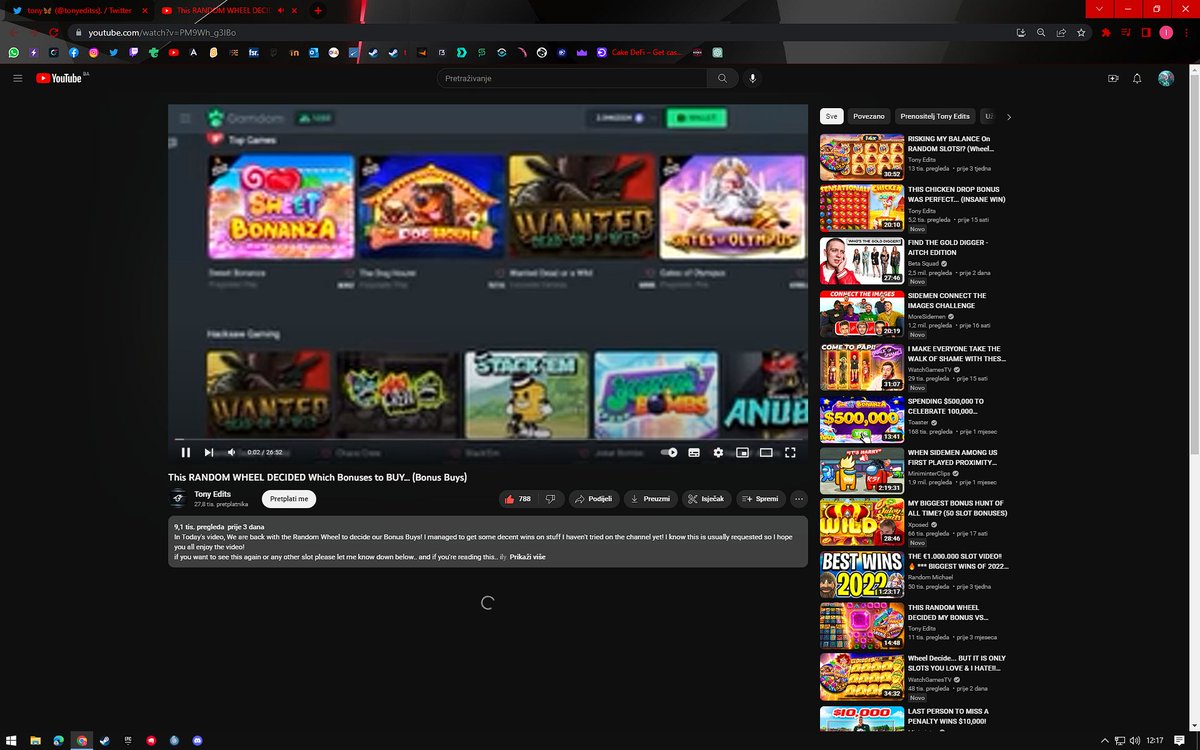Pause the video with the pause button
Screen dimensions: 1200x750
pos(185,452)
